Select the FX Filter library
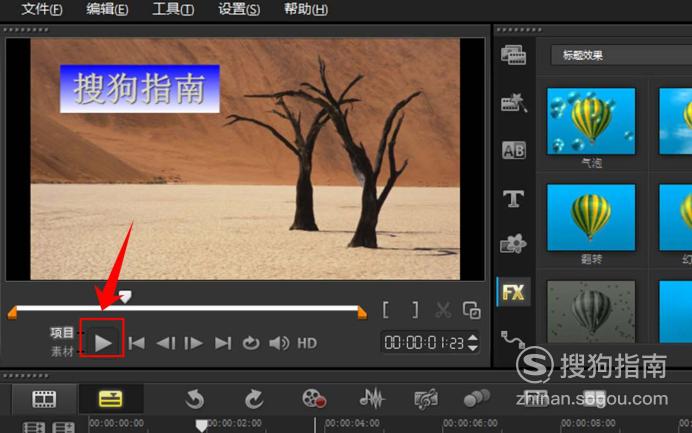The width and height of the screenshot is (692, 433). (513, 292)
